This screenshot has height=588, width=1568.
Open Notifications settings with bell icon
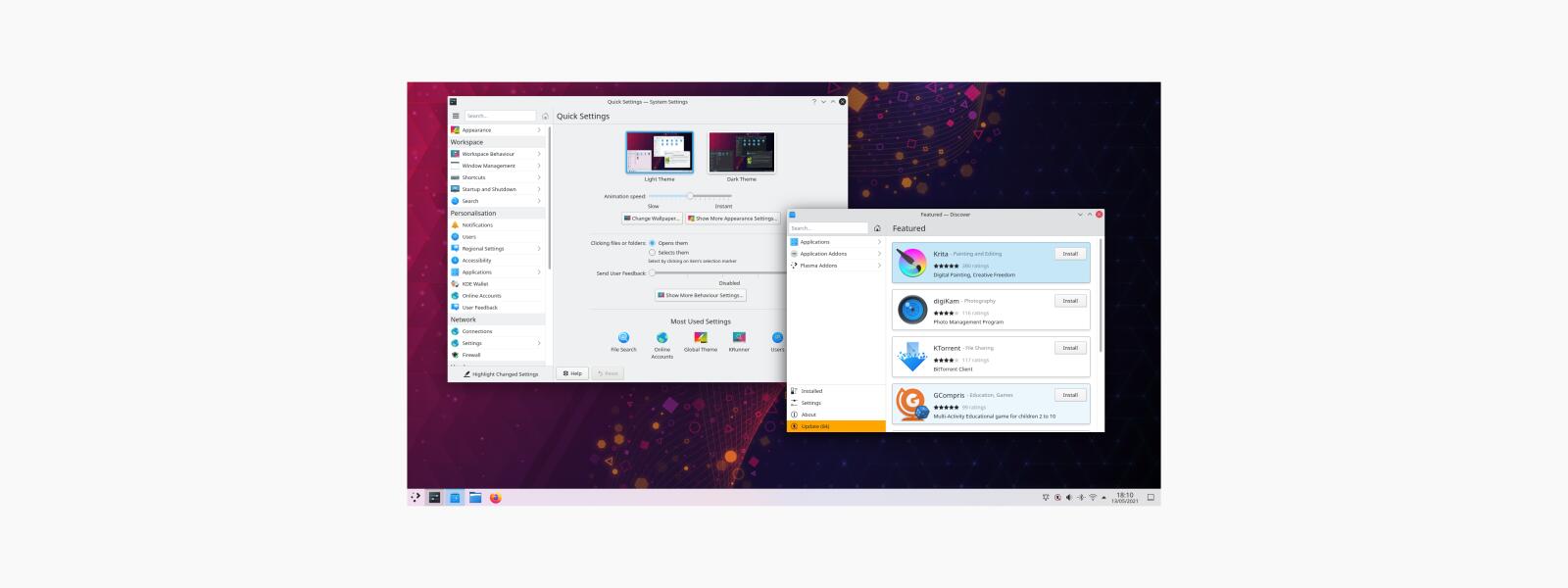pos(497,224)
